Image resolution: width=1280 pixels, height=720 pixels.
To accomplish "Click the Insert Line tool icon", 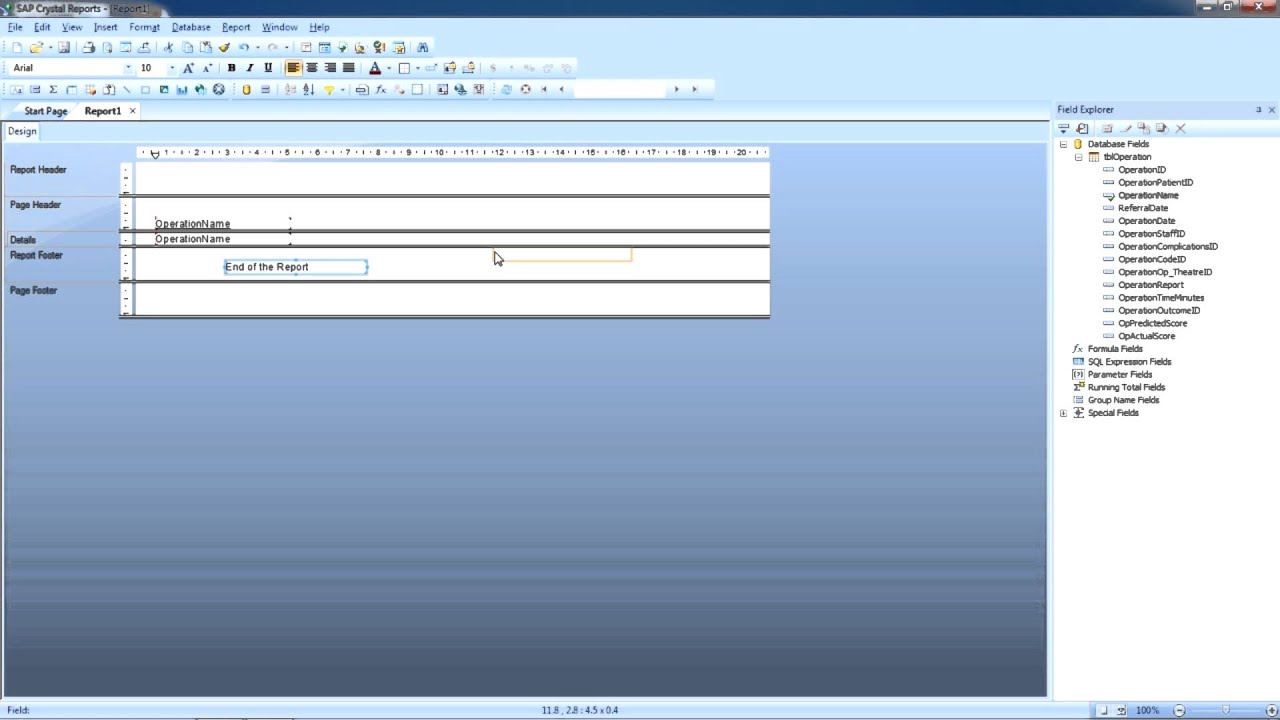I will [127, 89].
